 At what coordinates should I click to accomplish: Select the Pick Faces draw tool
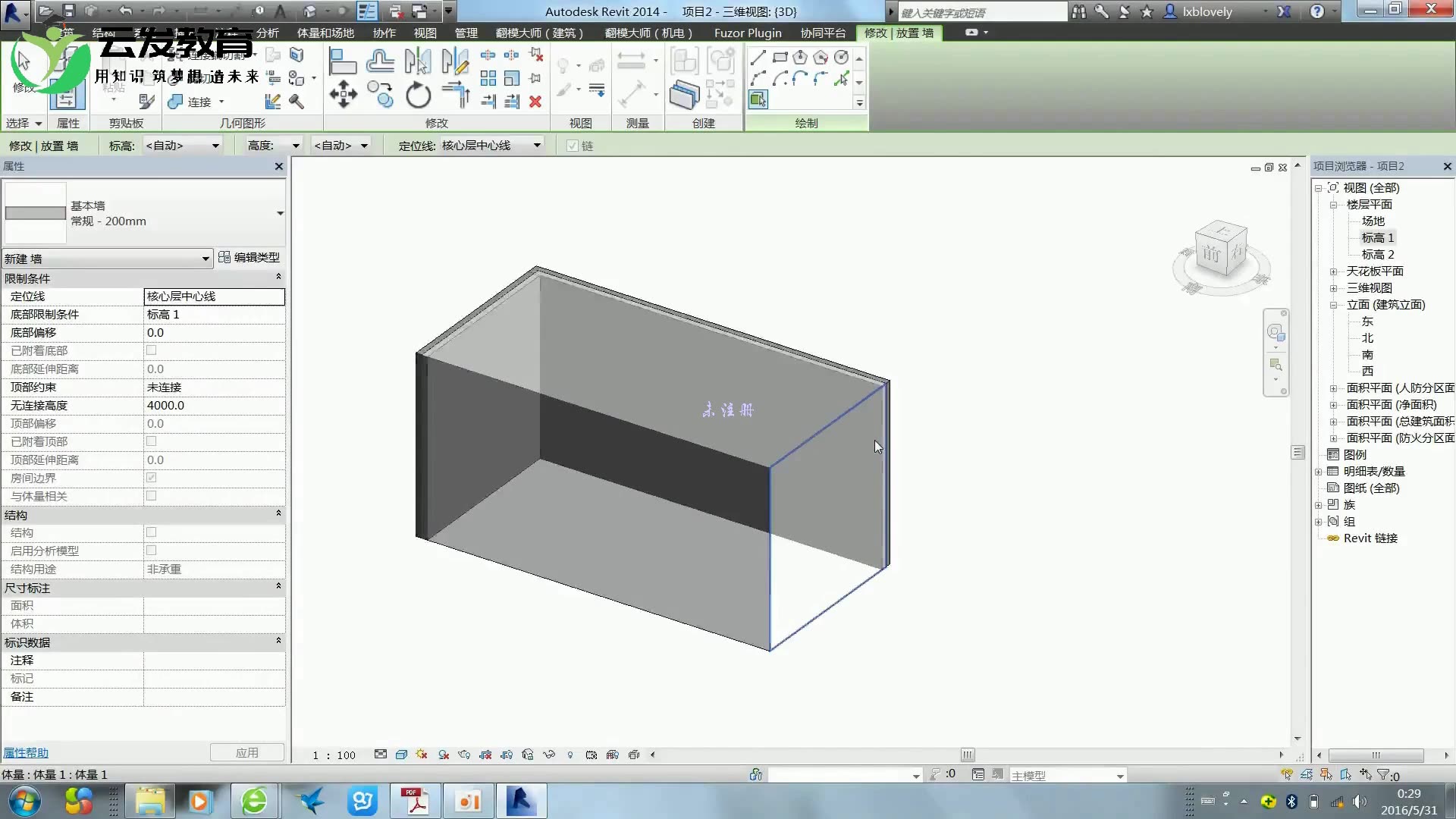[758, 99]
